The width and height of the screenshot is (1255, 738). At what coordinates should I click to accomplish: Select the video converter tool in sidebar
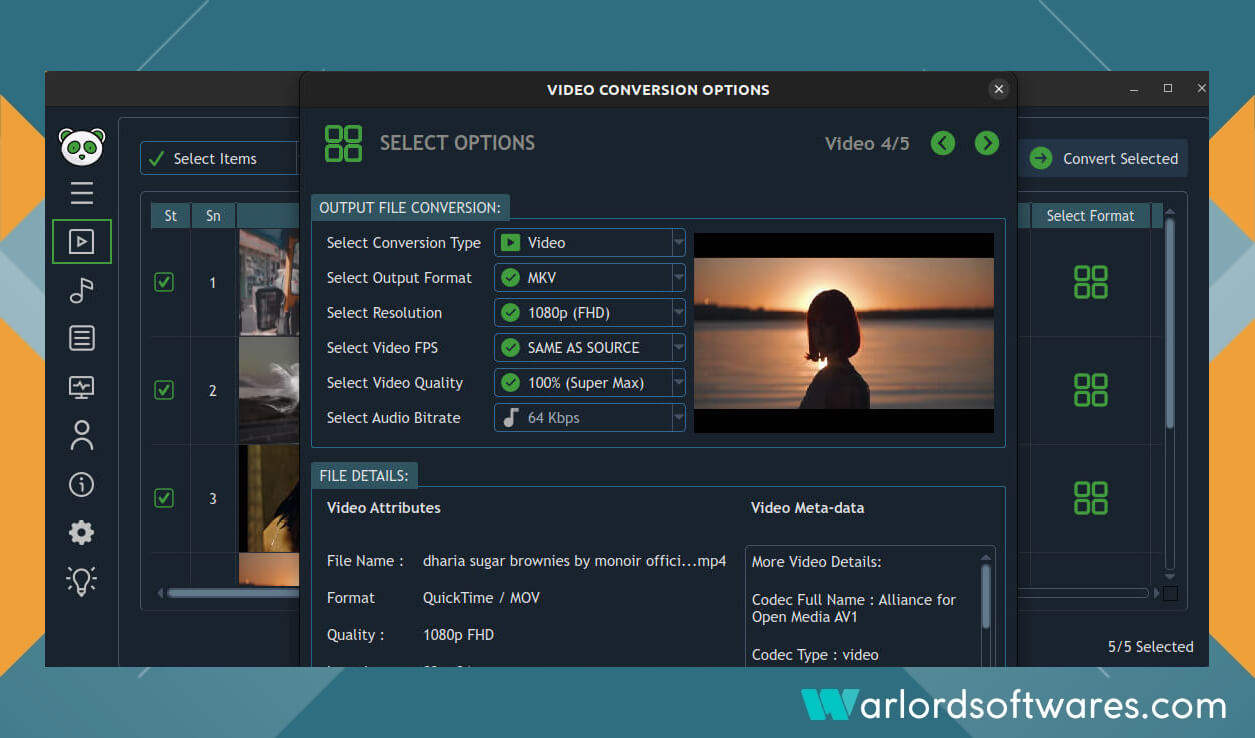pos(81,241)
